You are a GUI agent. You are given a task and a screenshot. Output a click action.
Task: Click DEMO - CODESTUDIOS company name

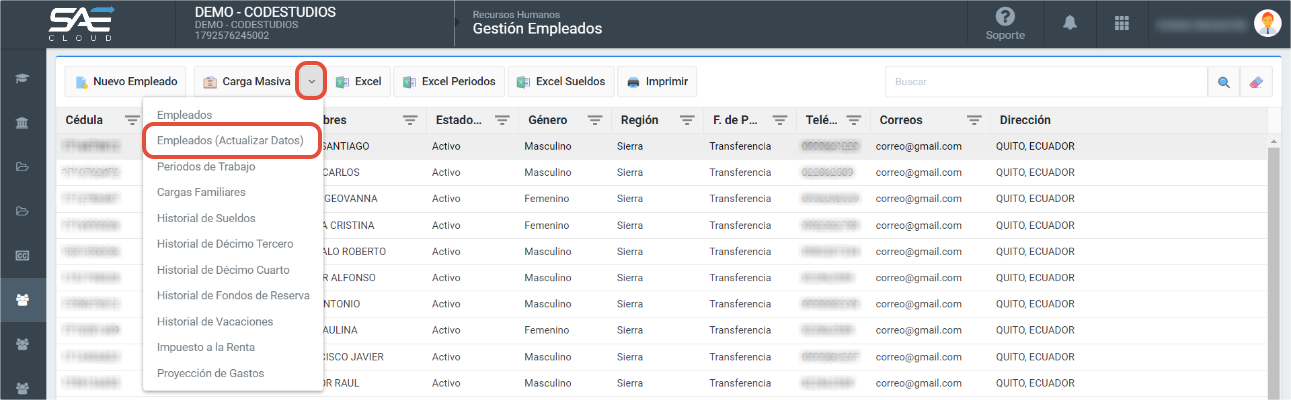(x=265, y=12)
